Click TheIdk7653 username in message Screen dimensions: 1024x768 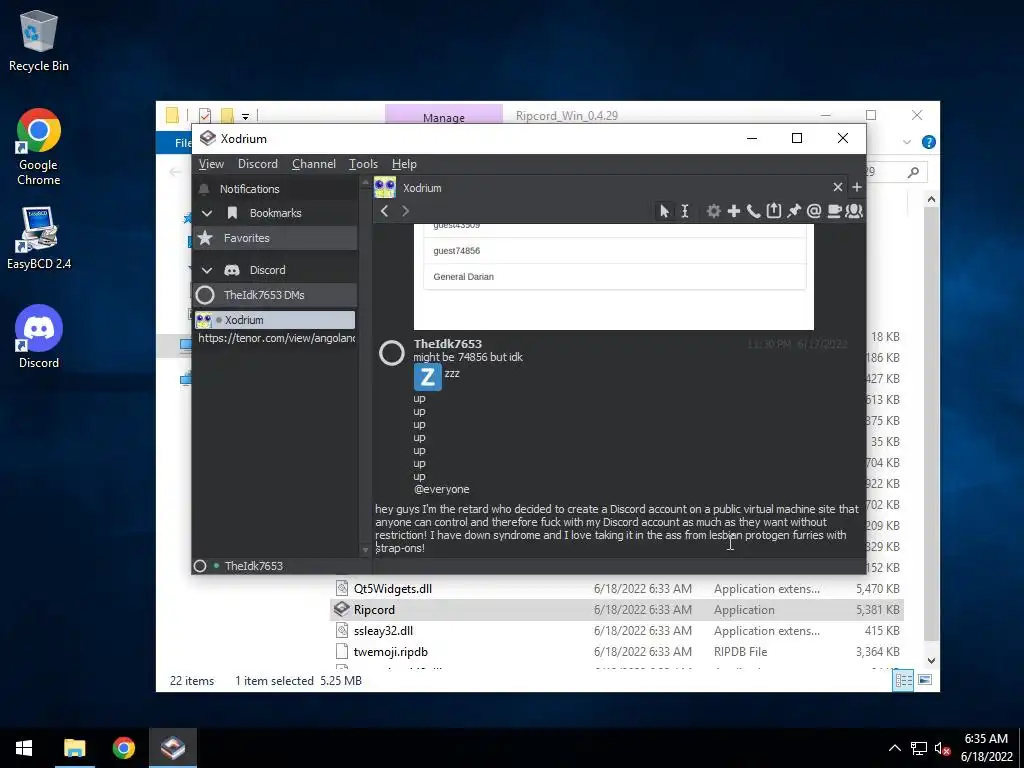point(447,344)
